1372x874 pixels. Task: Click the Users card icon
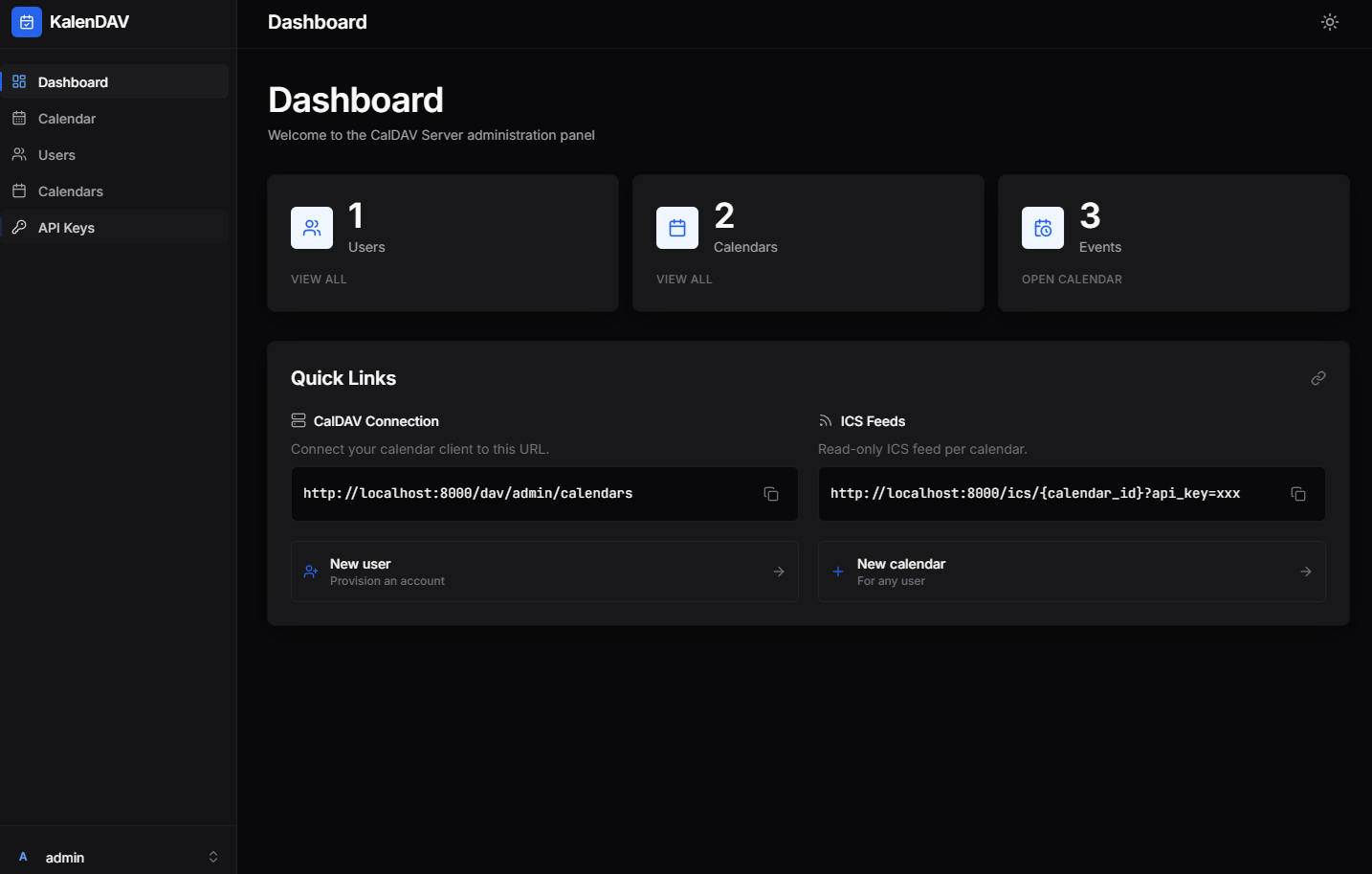[x=312, y=228]
